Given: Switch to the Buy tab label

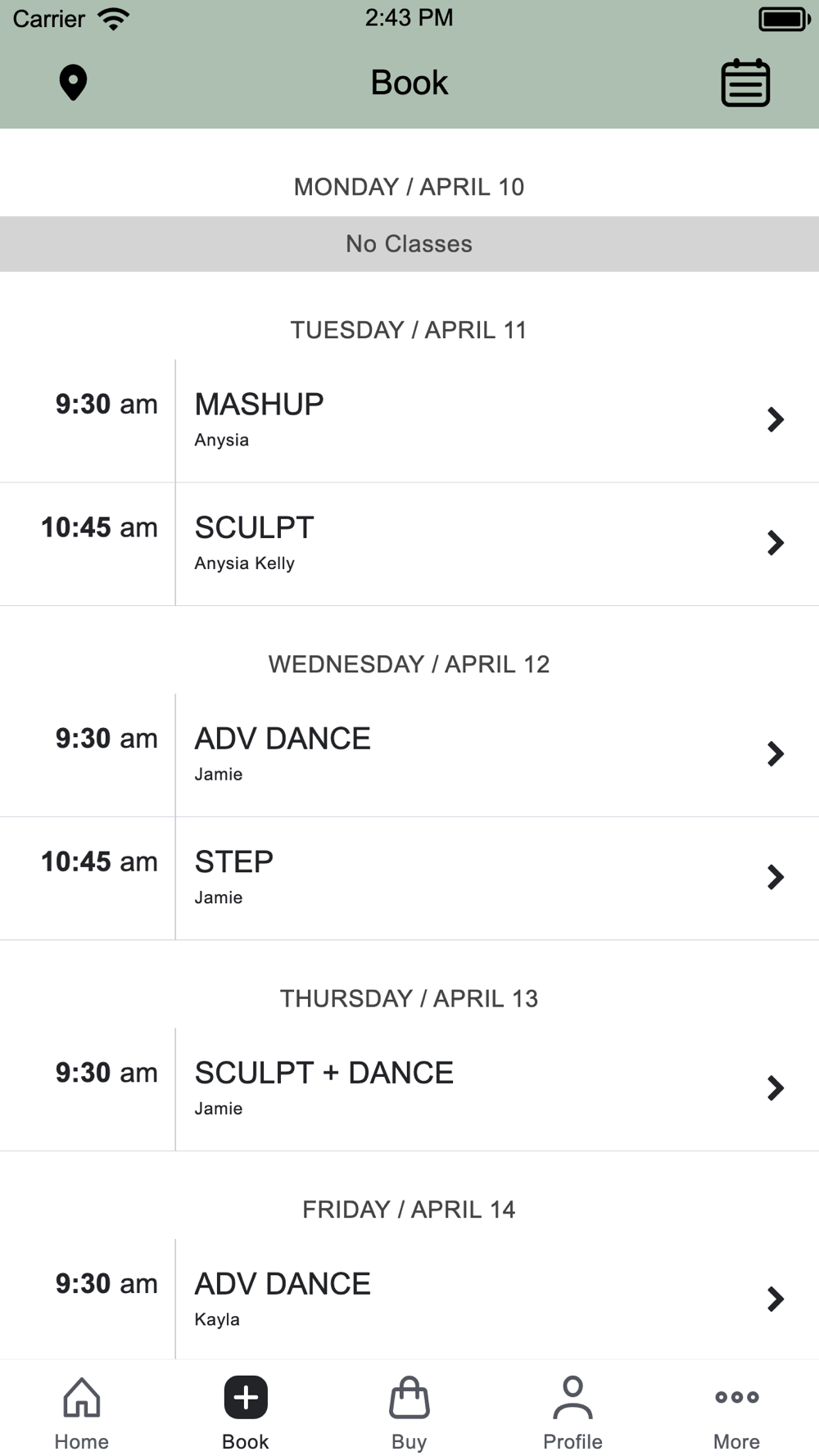Looking at the screenshot, I should coord(409,1441).
